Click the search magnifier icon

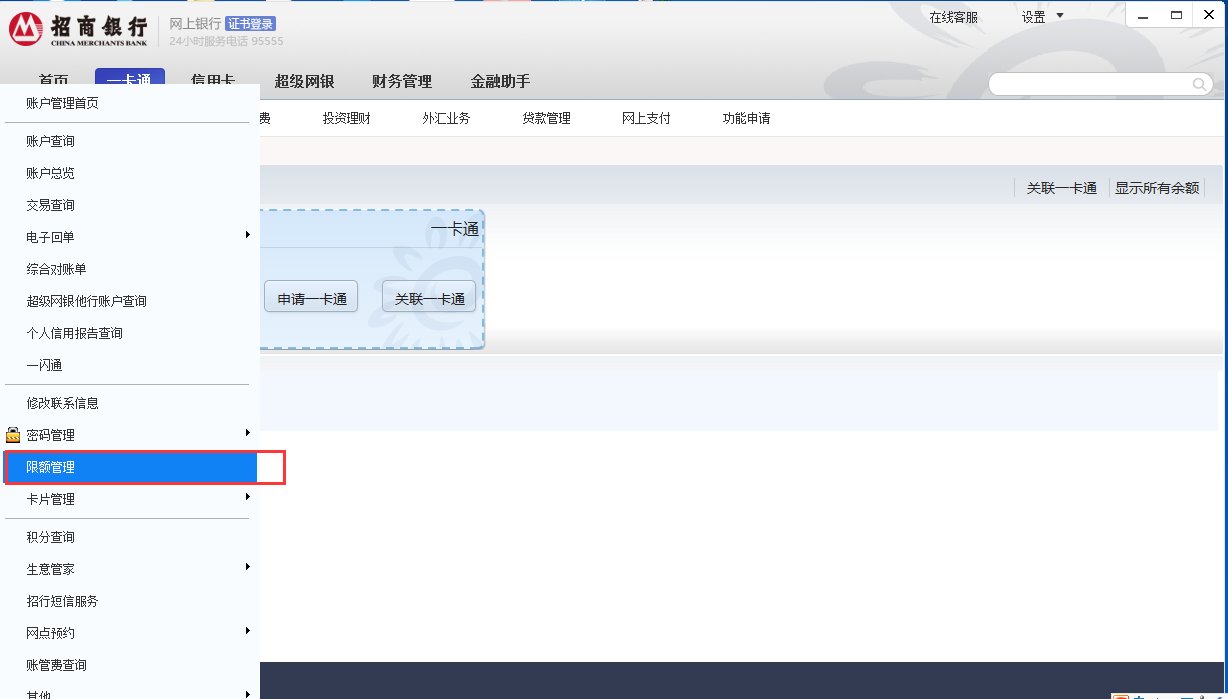tap(1198, 84)
